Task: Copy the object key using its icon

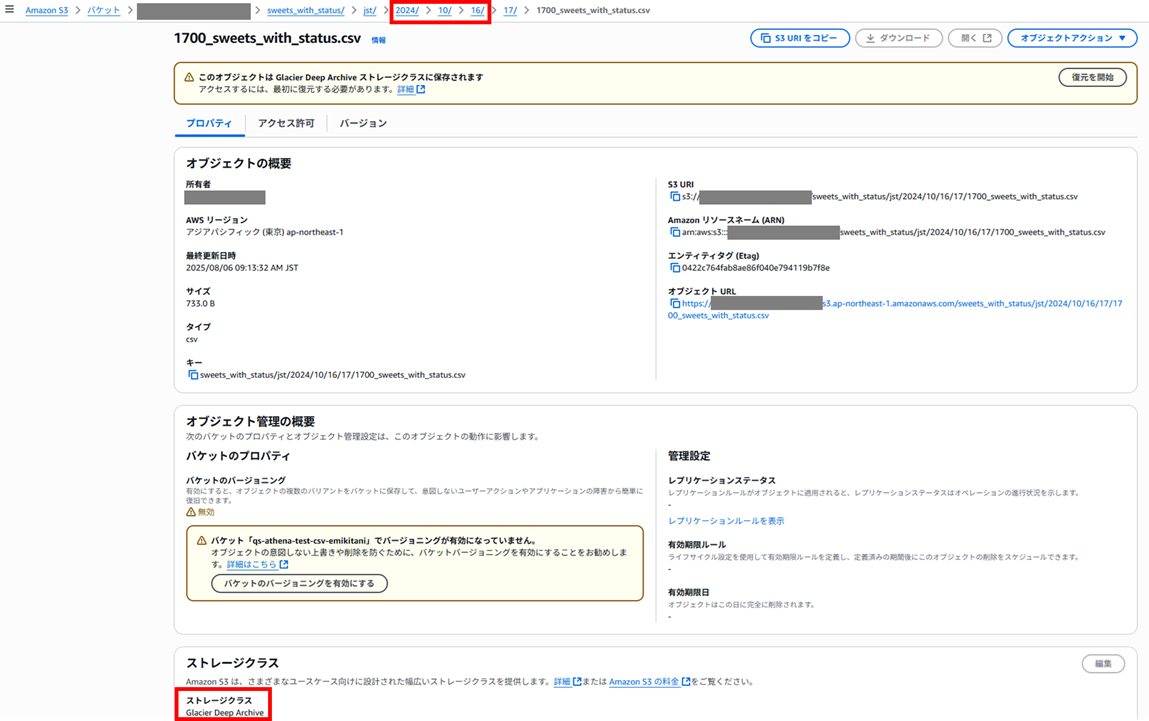Action: click(193, 375)
